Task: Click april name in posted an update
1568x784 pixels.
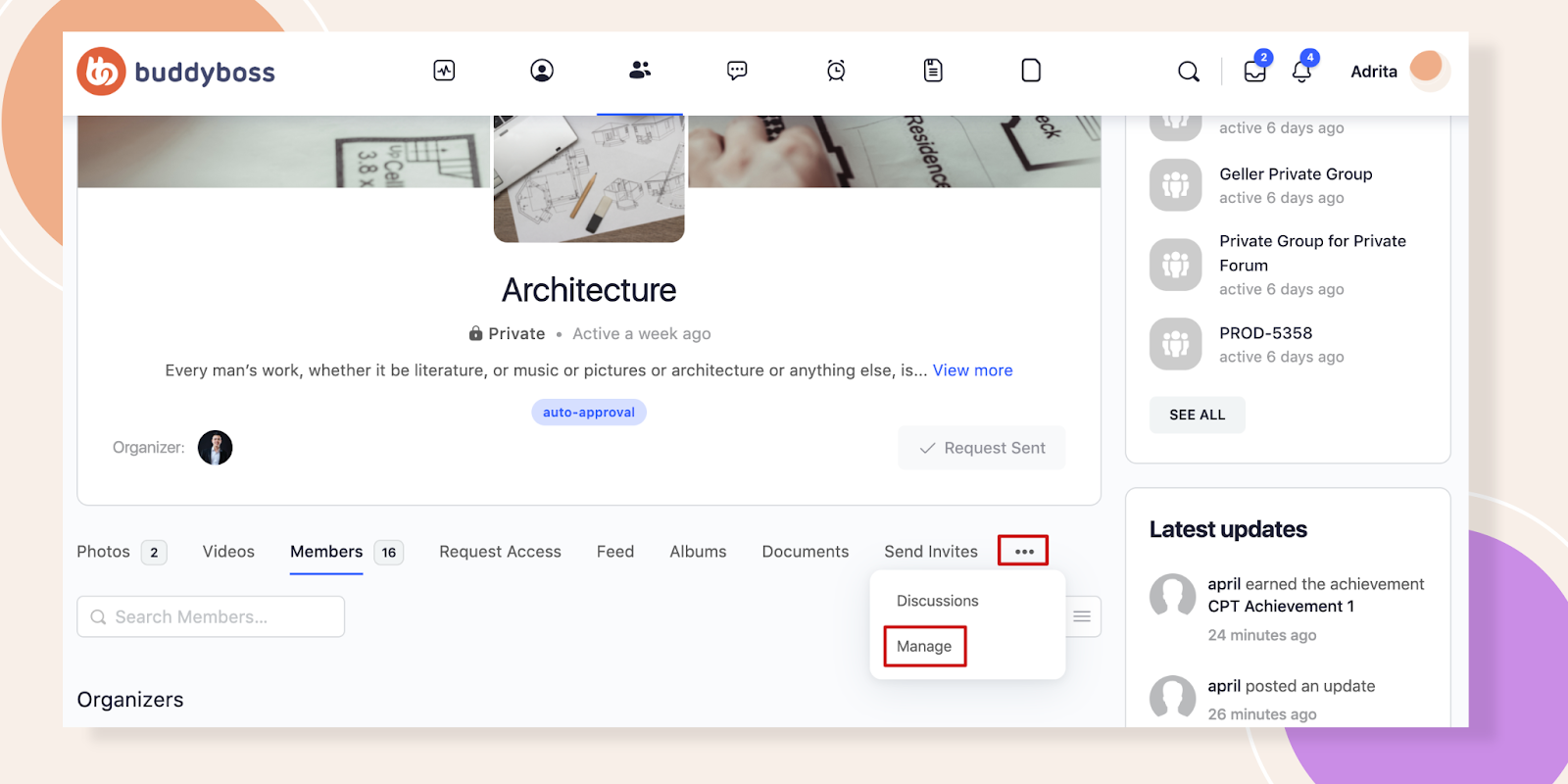Action: click(x=1224, y=686)
